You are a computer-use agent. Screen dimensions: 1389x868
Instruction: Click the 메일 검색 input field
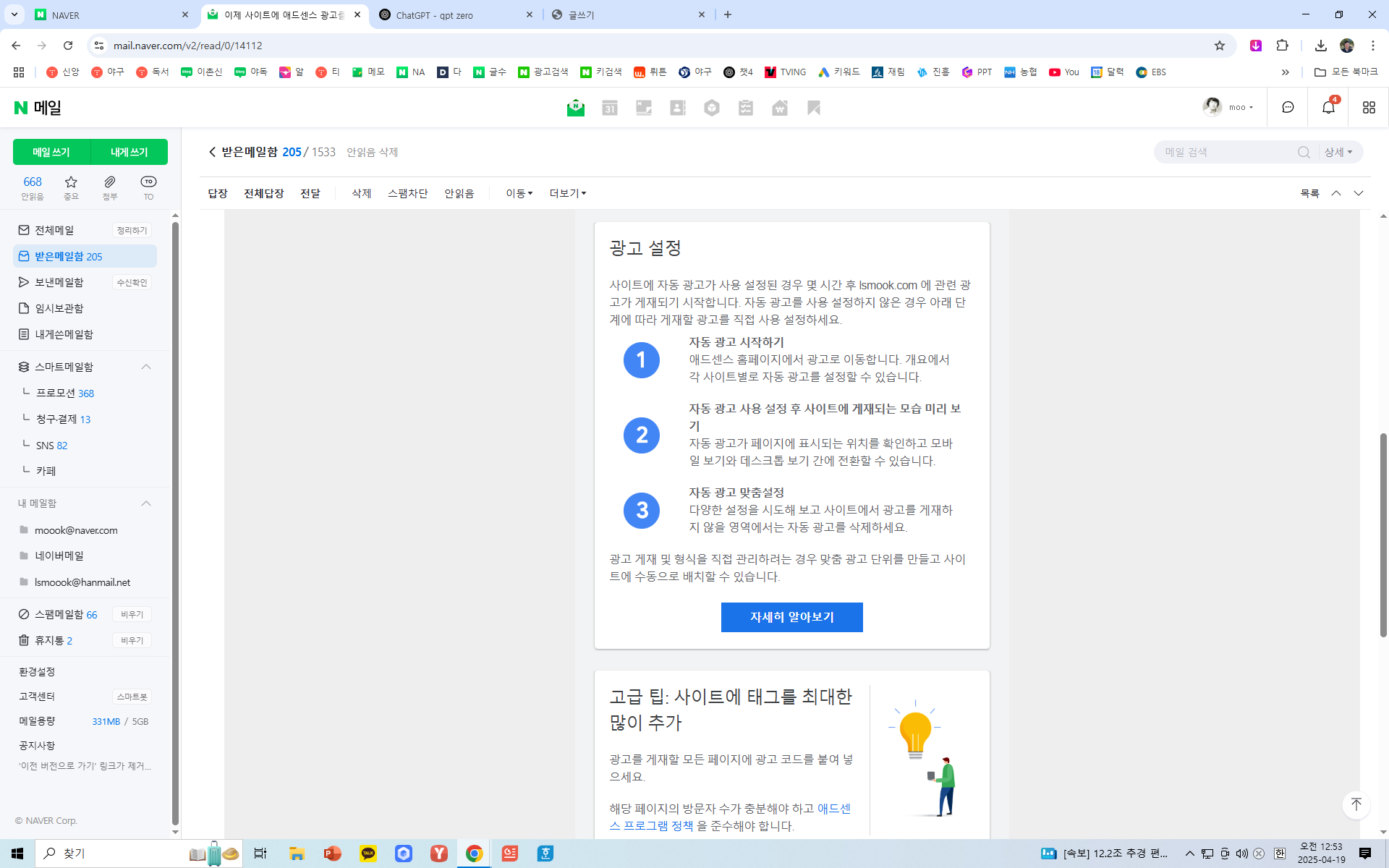coord(1226,152)
